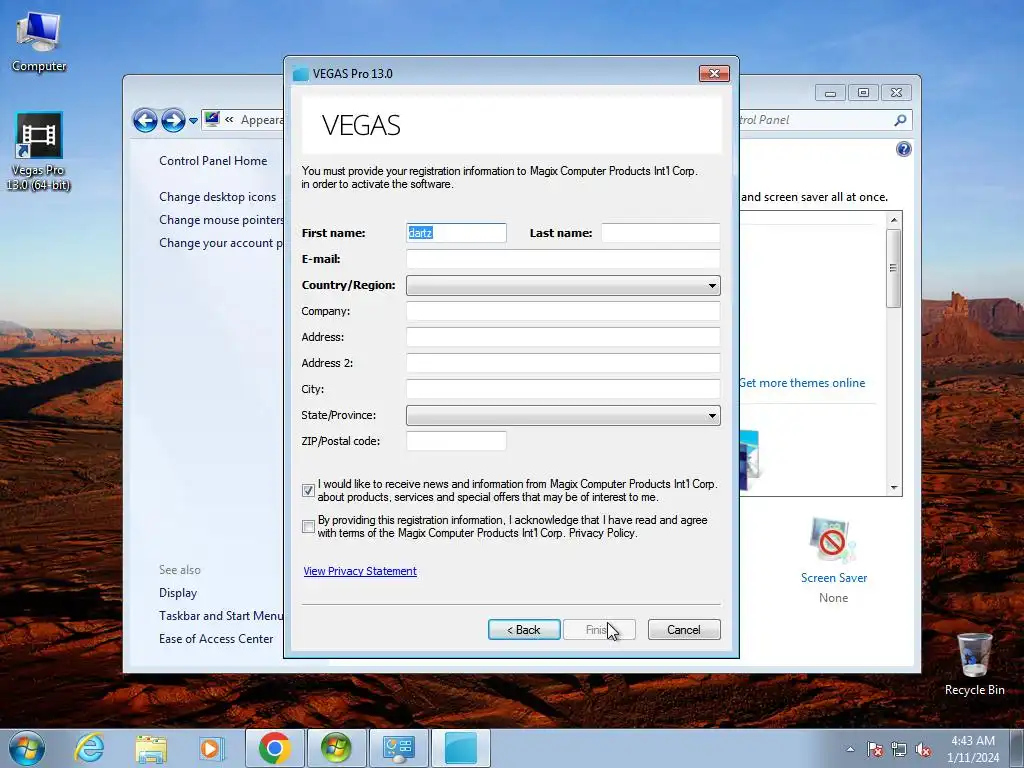Click Change mouse pointers link

coord(221,219)
